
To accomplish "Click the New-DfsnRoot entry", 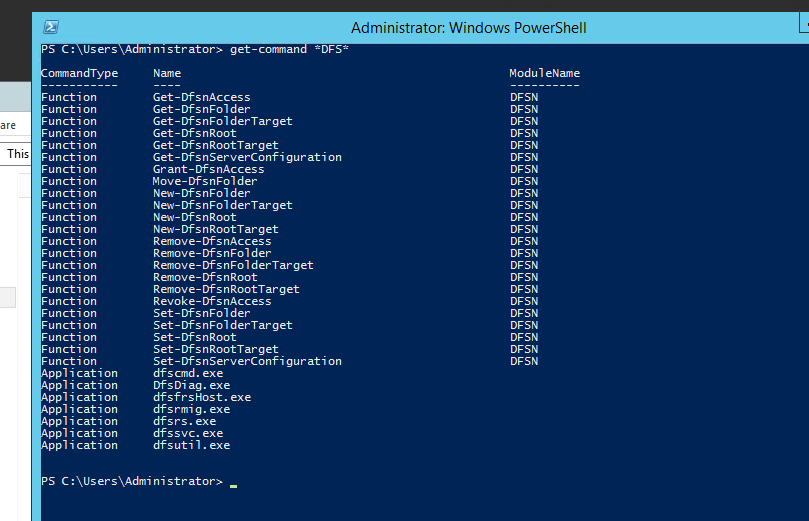I will click(195, 217).
